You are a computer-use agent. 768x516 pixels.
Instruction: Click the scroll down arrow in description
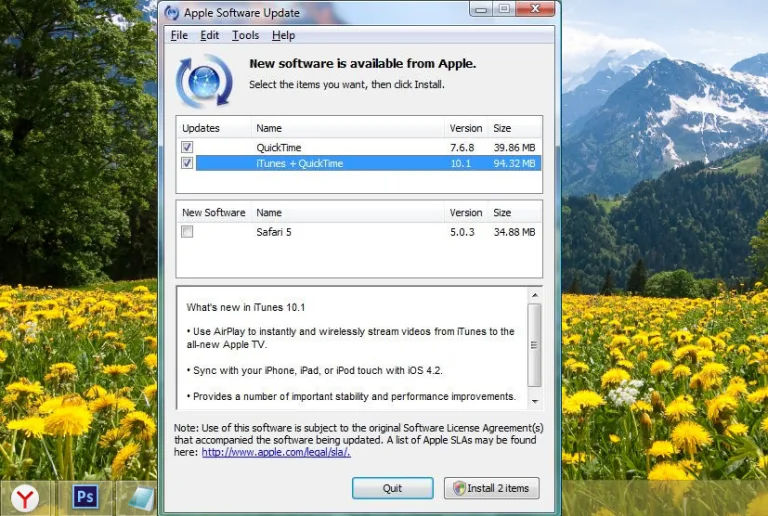coord(535,401)
